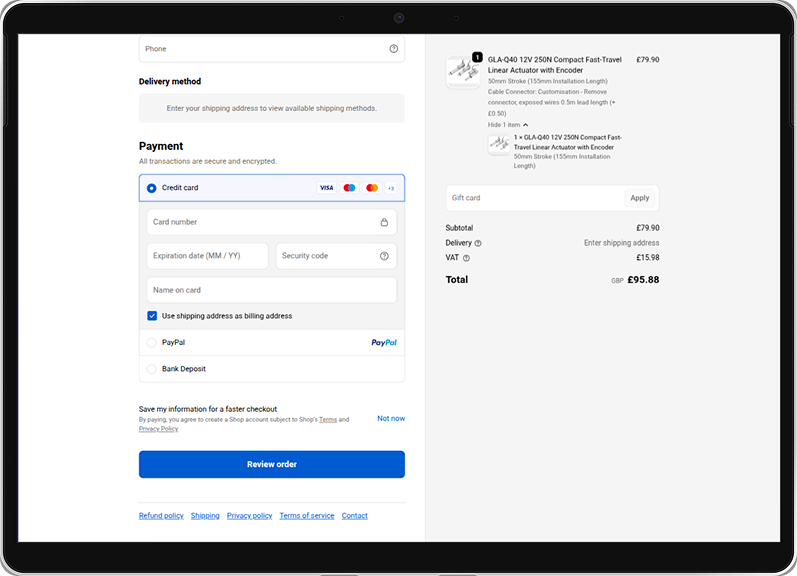Click the VAT info help icon
This screenshot has height=576, width=797.
pos(466,258)
